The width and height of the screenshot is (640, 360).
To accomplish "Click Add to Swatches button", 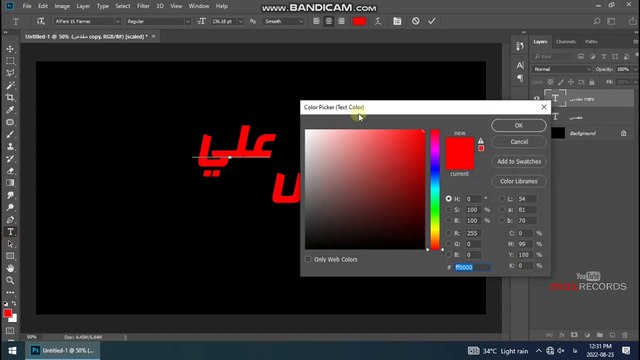I will [519, 161].
